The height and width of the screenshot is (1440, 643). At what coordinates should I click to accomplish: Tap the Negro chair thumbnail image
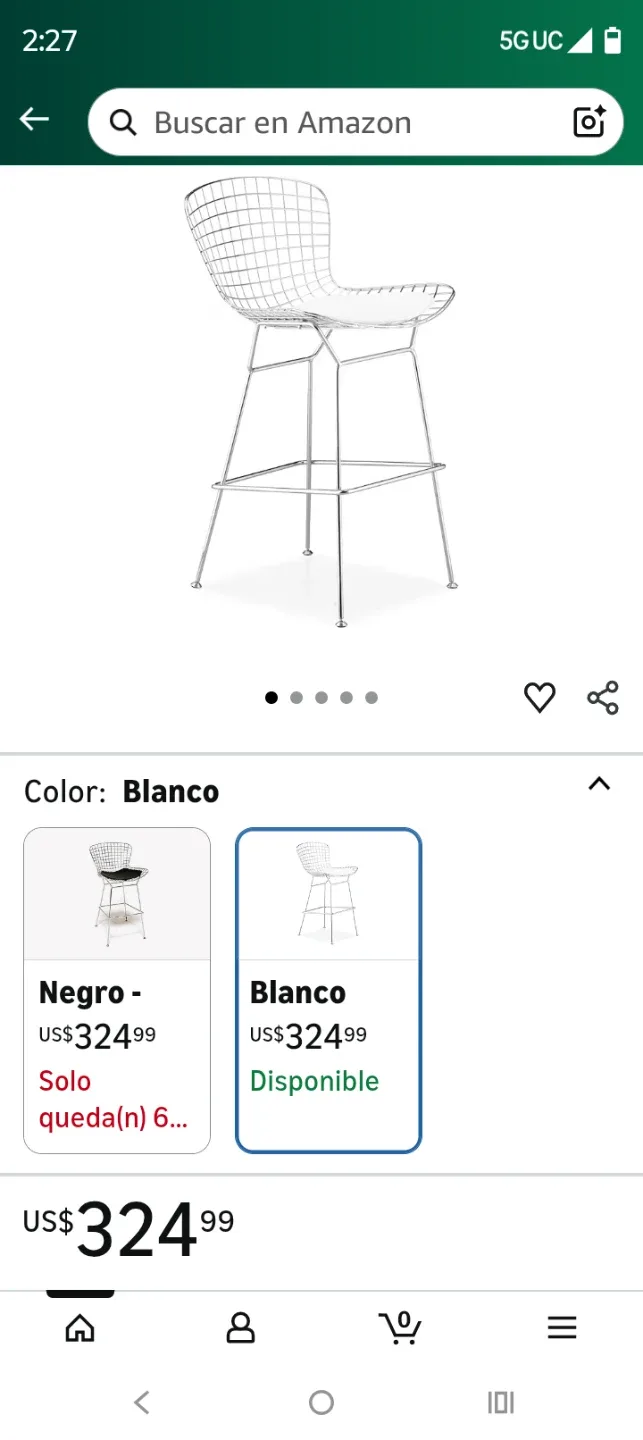tap(117, 891)
